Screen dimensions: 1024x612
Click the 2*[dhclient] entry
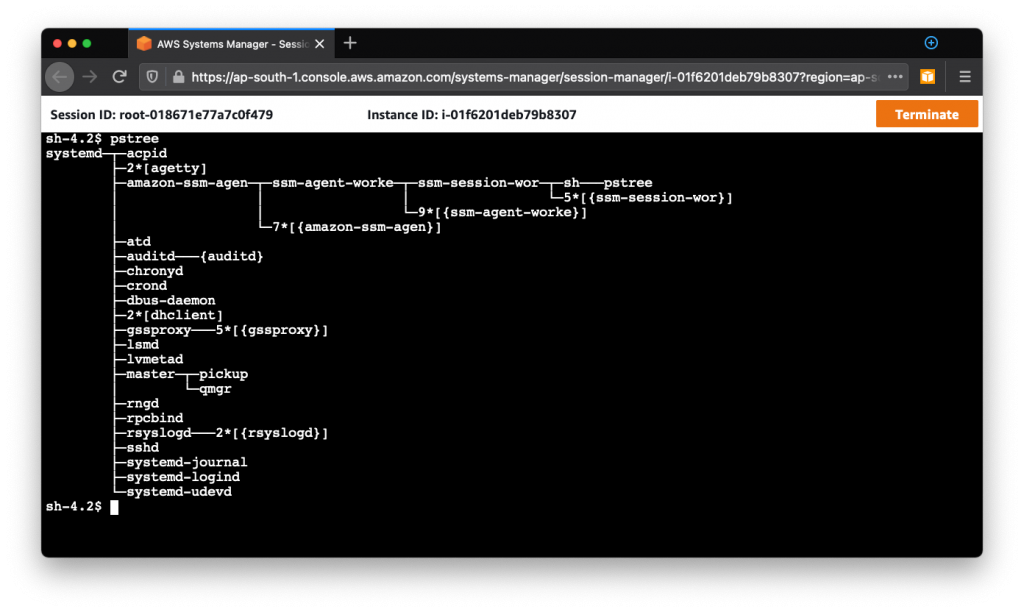pos(174,315)
